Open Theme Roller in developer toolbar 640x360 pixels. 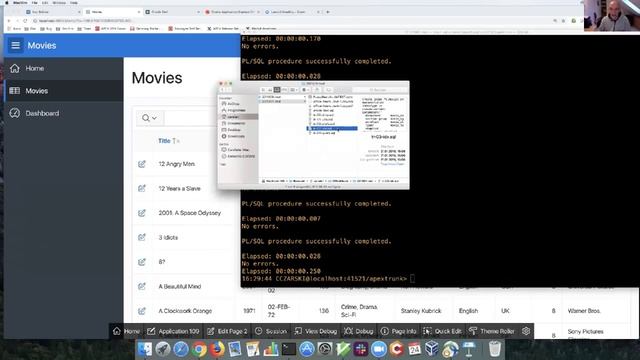click(492, 331)
